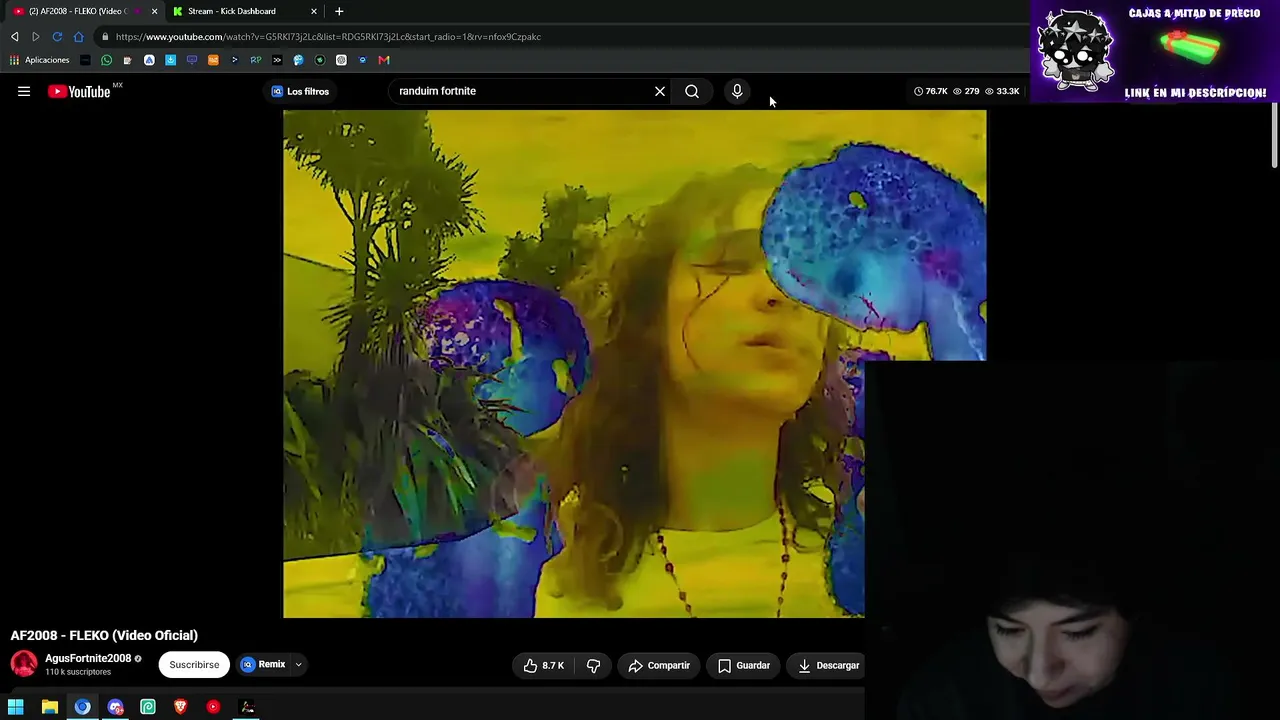Open the AgusFortnite2008 channel avatar

click(24, 664)
